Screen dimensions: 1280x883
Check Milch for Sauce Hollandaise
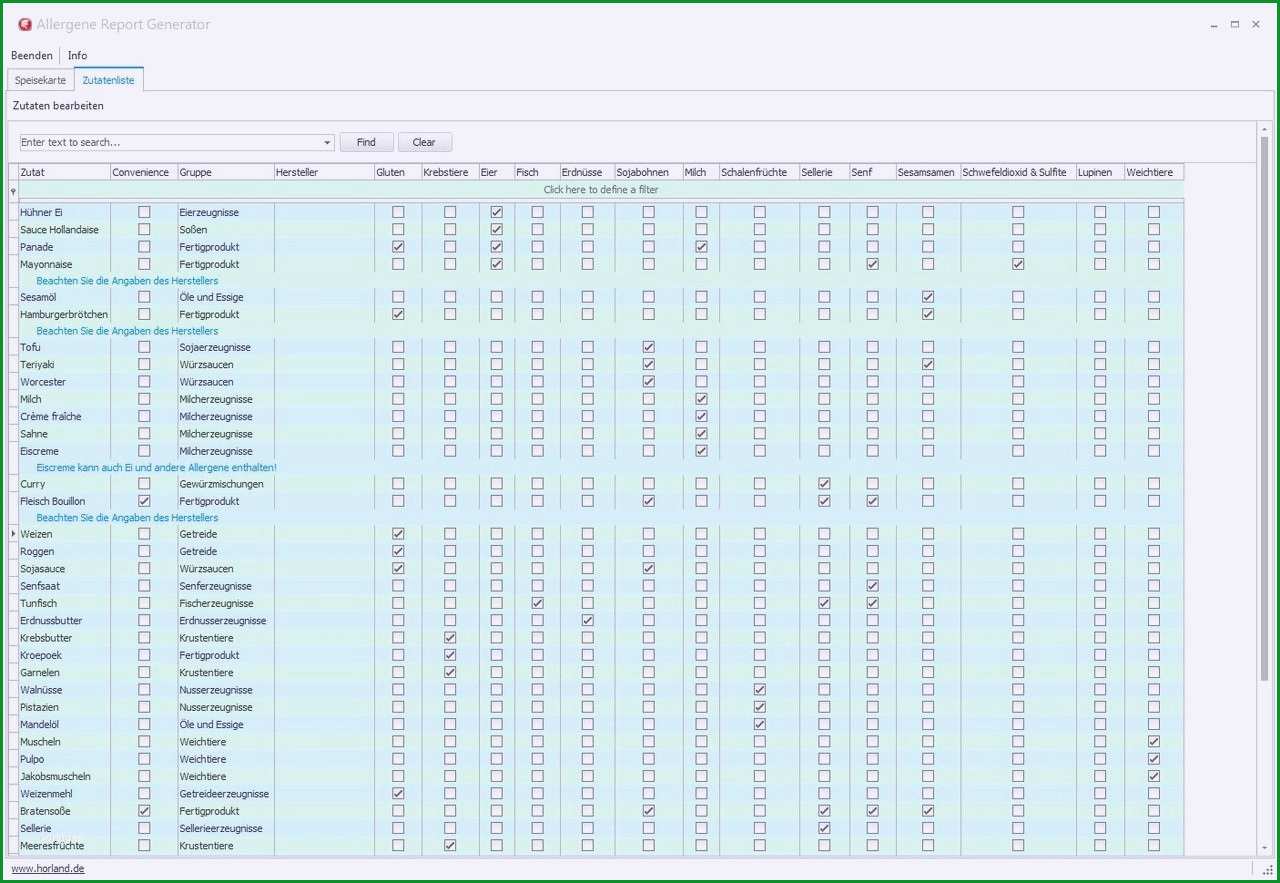pyautogui.click(x=701, y=229)
